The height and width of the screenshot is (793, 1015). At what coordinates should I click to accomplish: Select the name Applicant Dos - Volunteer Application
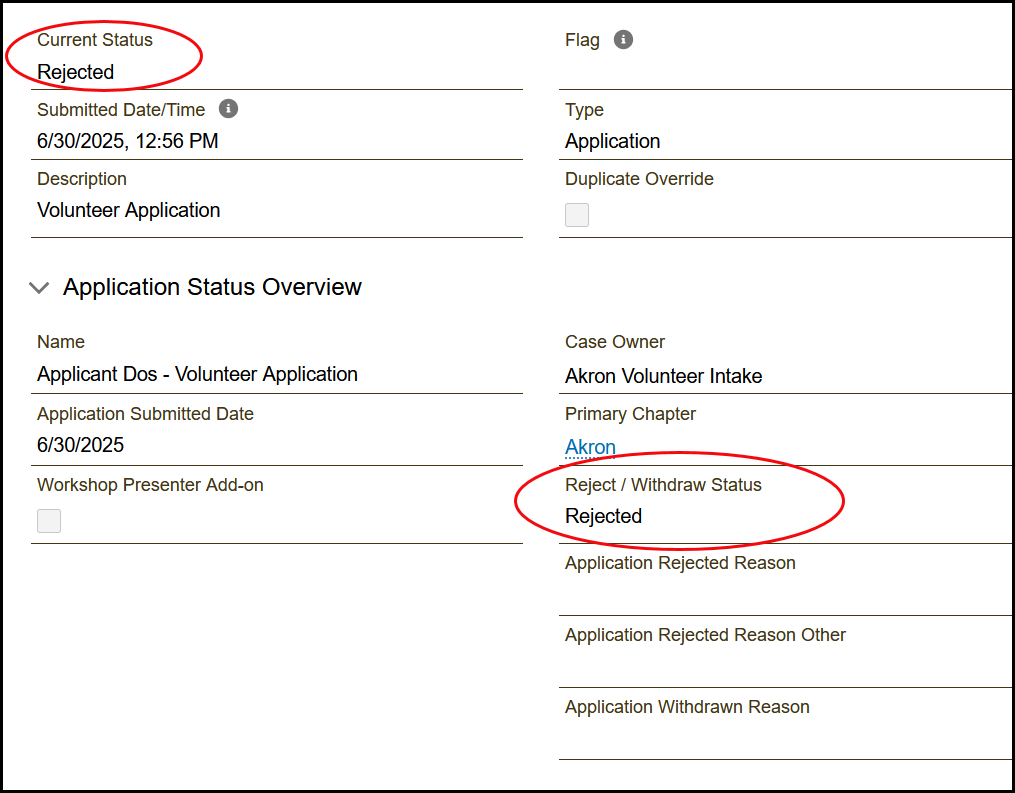197,374
